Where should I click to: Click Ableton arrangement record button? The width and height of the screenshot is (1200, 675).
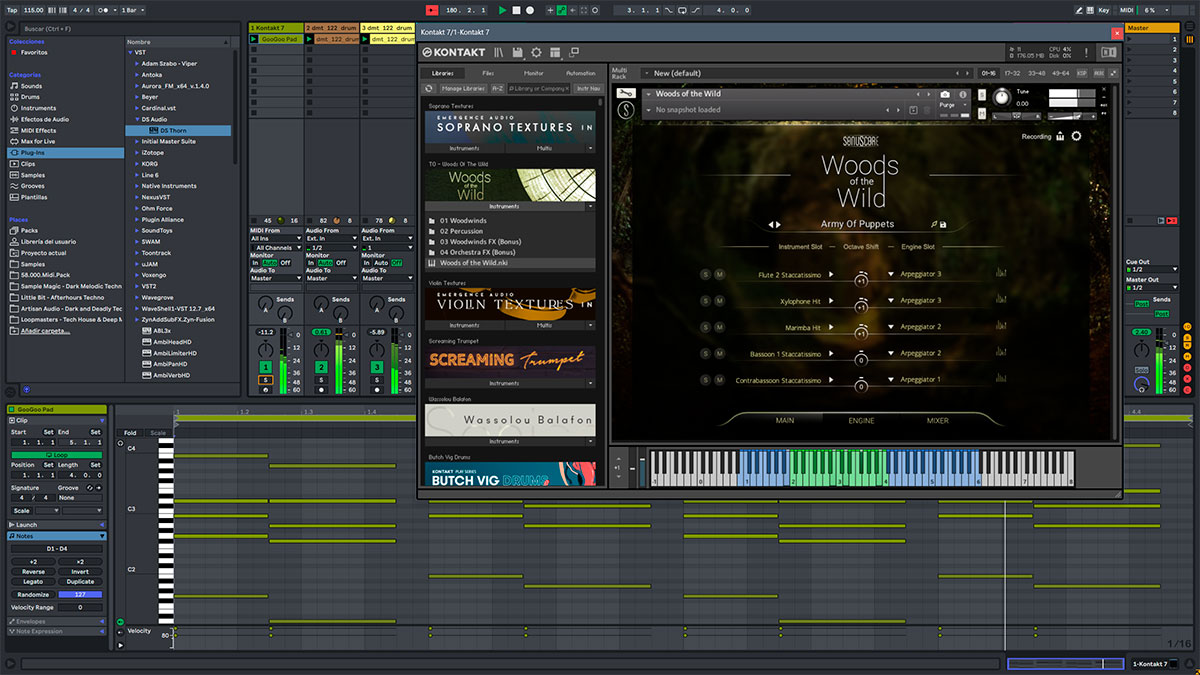530,10
